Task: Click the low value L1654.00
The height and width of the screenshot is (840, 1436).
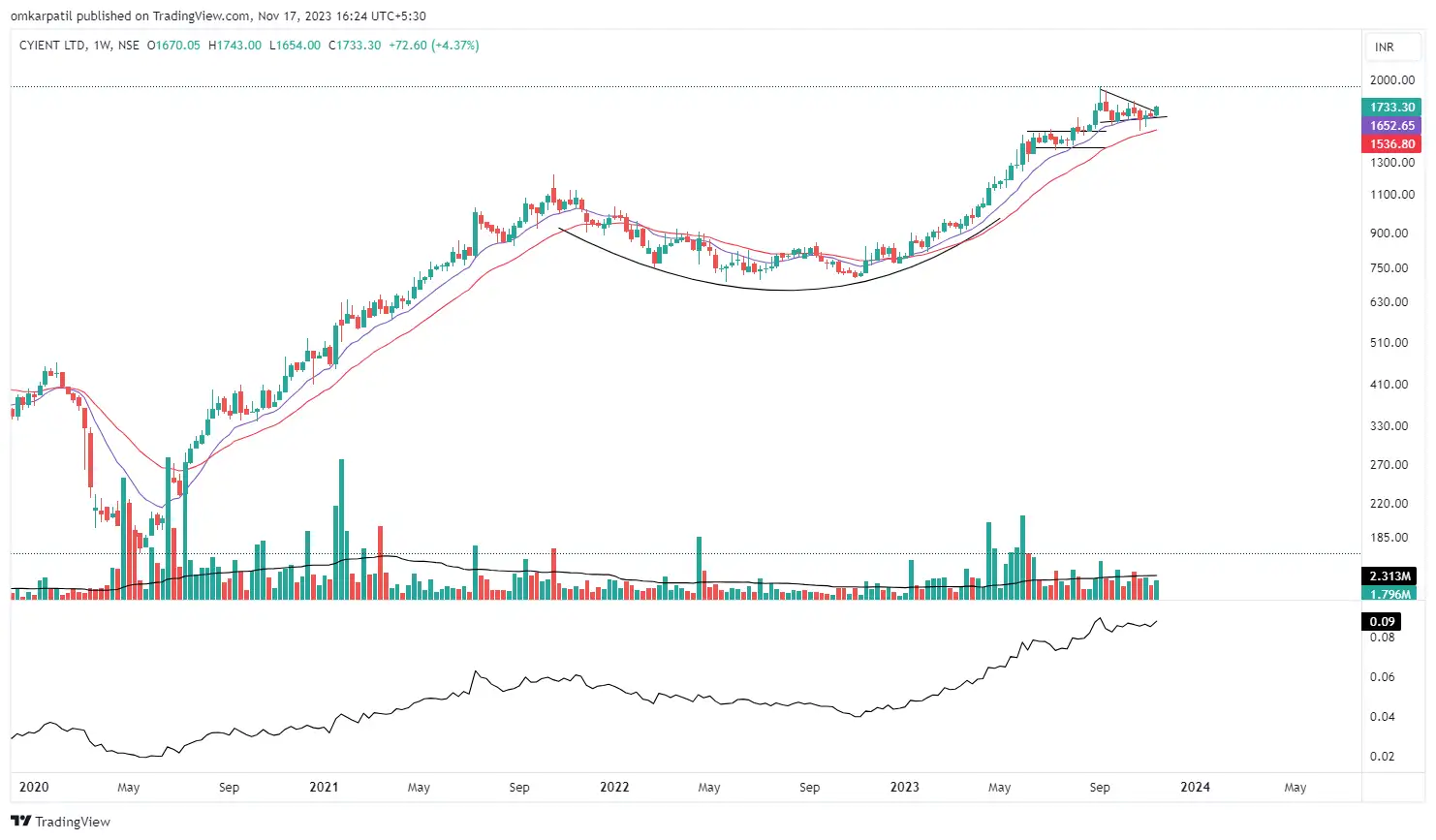Action: [x=295, y=45]
